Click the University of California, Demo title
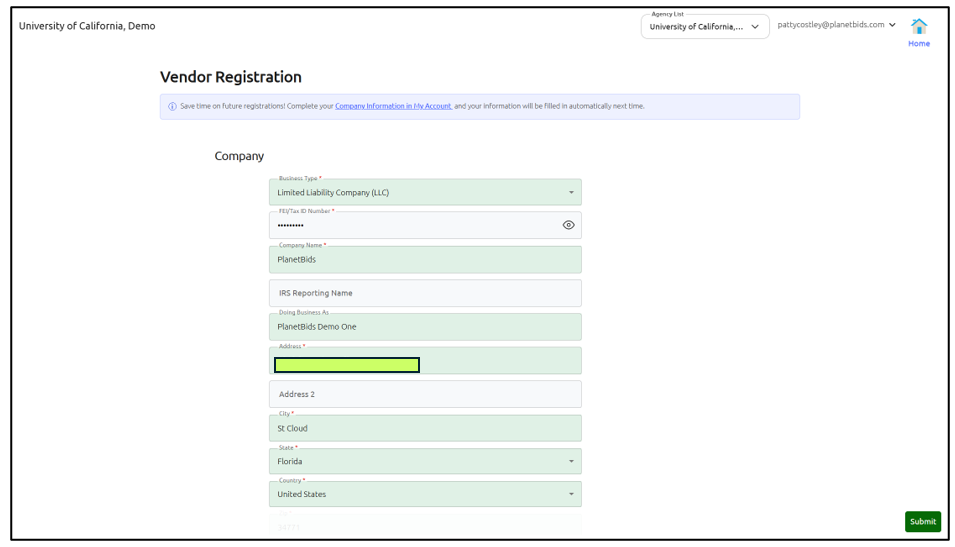 (x=87, y=26)
